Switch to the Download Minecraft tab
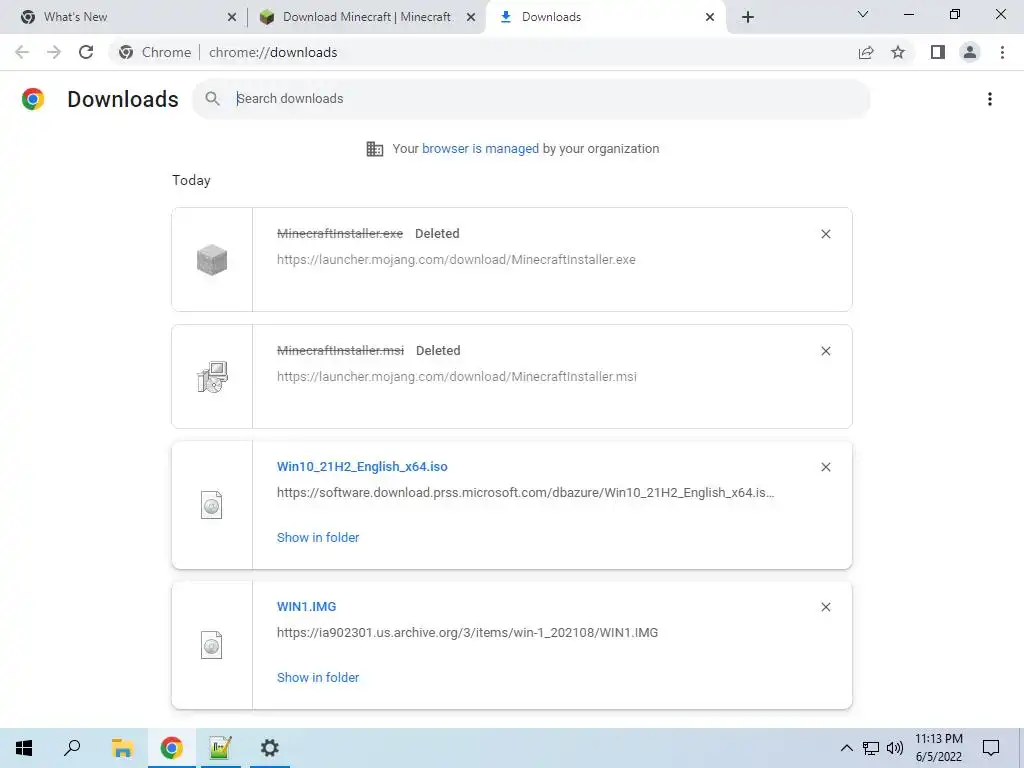 pos(366,17)
